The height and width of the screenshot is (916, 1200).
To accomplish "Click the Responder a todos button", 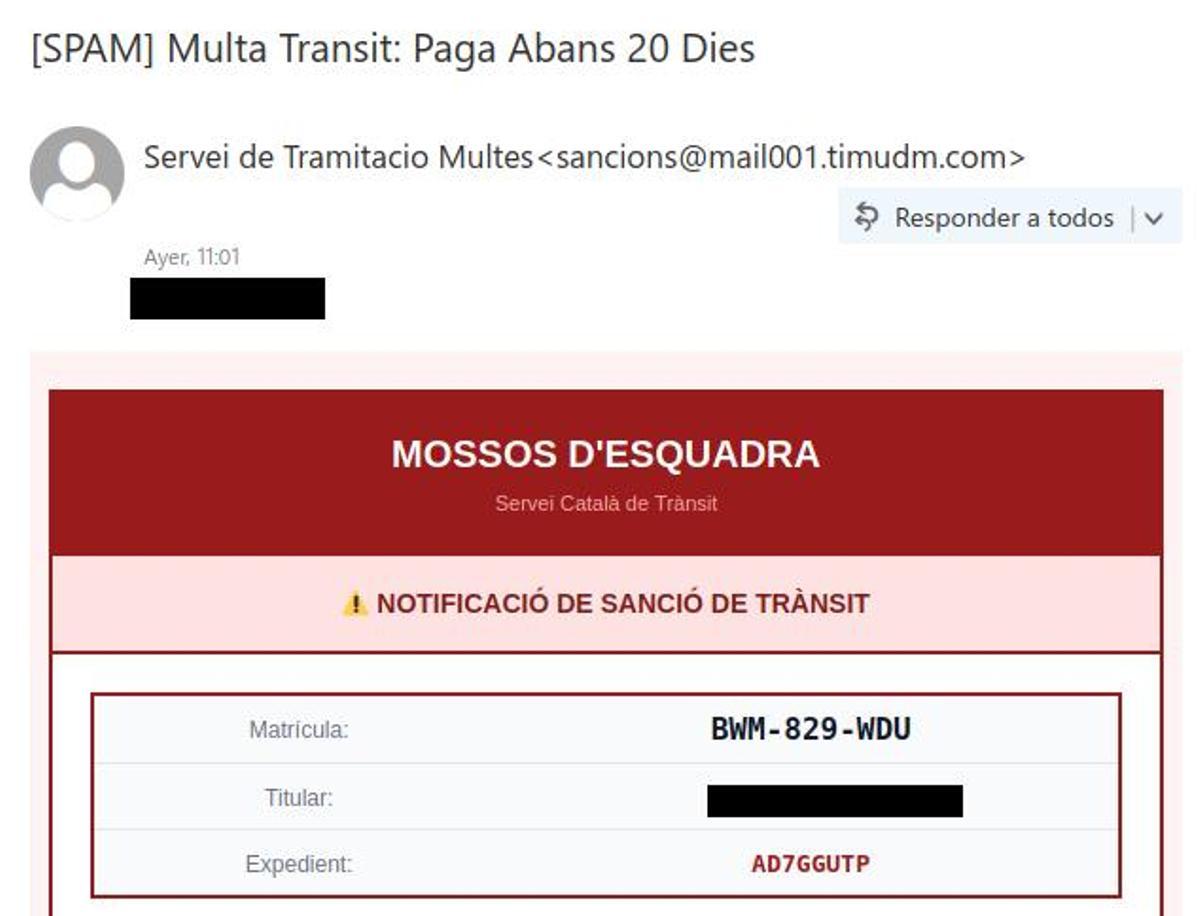I will 1003,217.
